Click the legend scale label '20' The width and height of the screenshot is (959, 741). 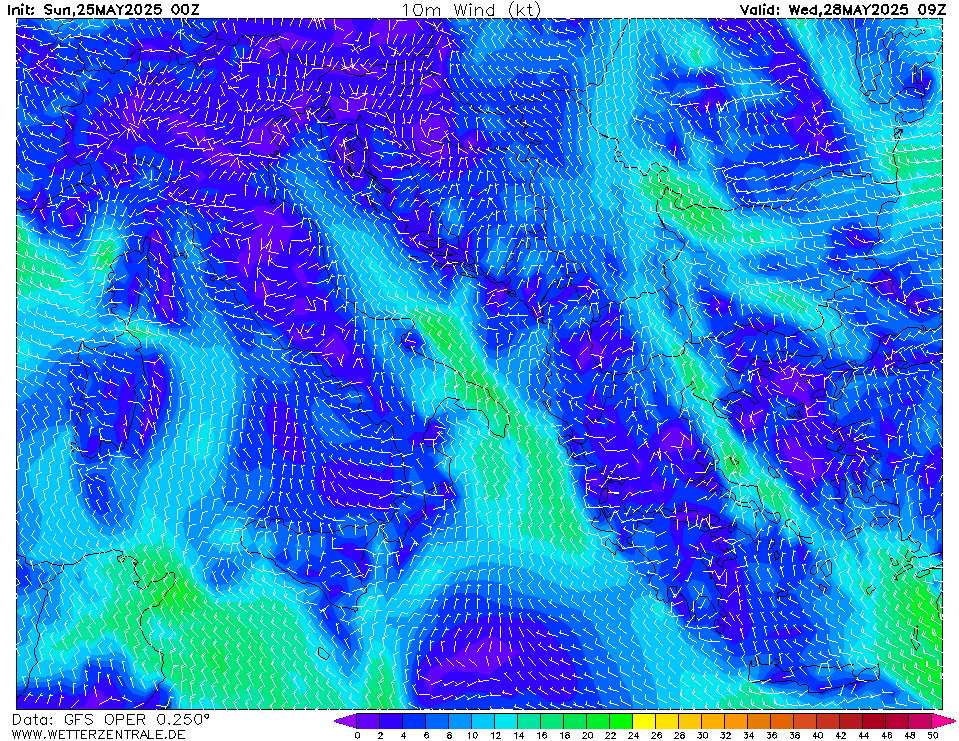(x=587, y=735)
